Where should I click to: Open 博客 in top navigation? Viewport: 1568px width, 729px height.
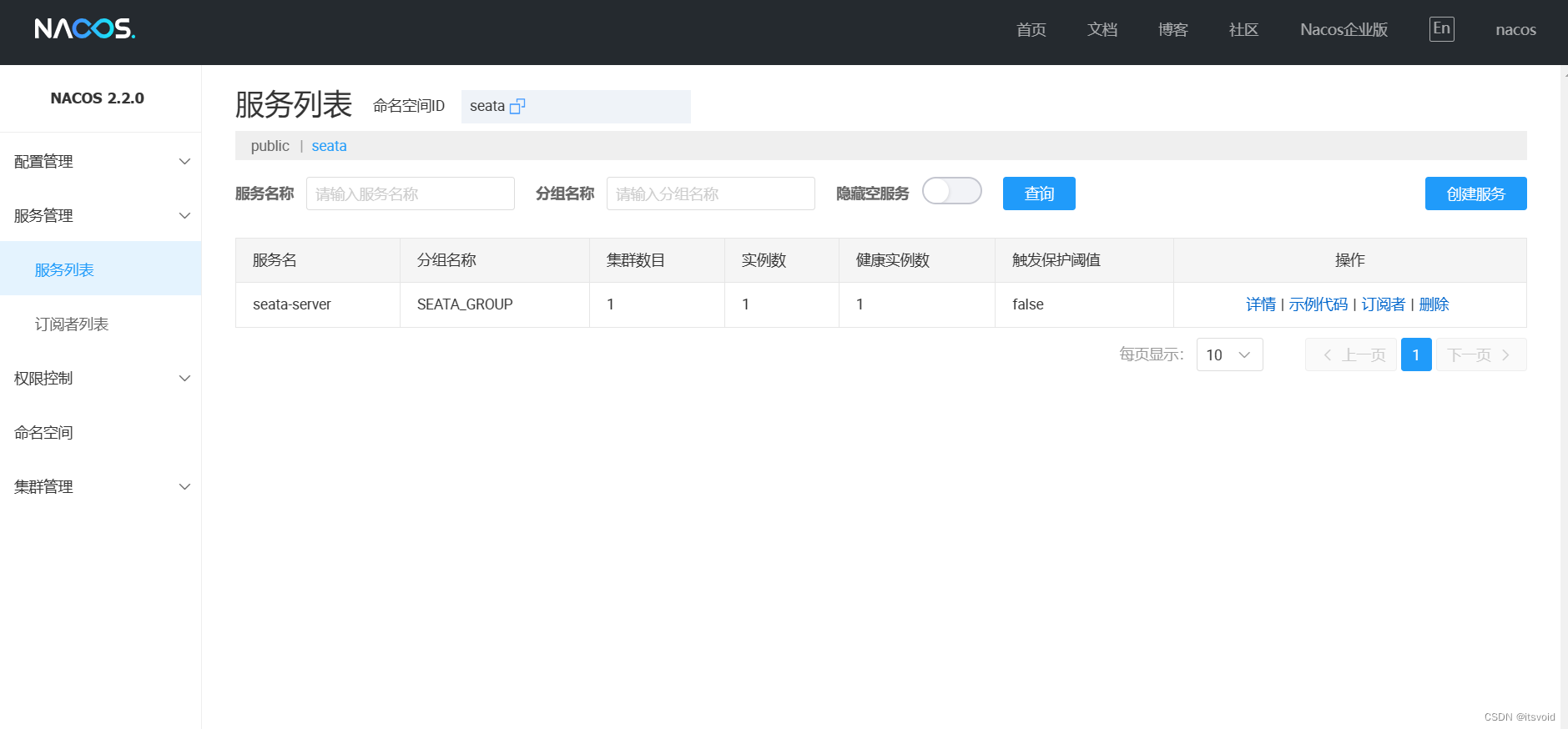click(1173, 30)
